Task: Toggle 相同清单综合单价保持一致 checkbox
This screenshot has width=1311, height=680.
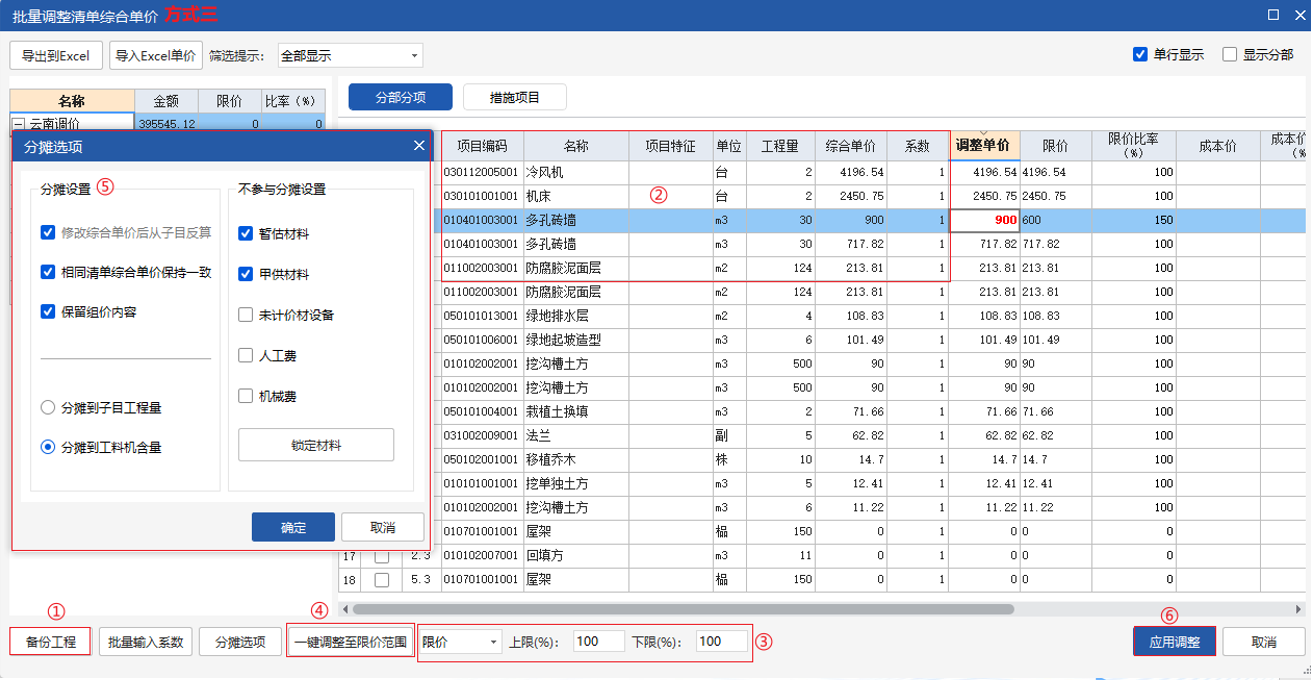Action: point(48,272)
